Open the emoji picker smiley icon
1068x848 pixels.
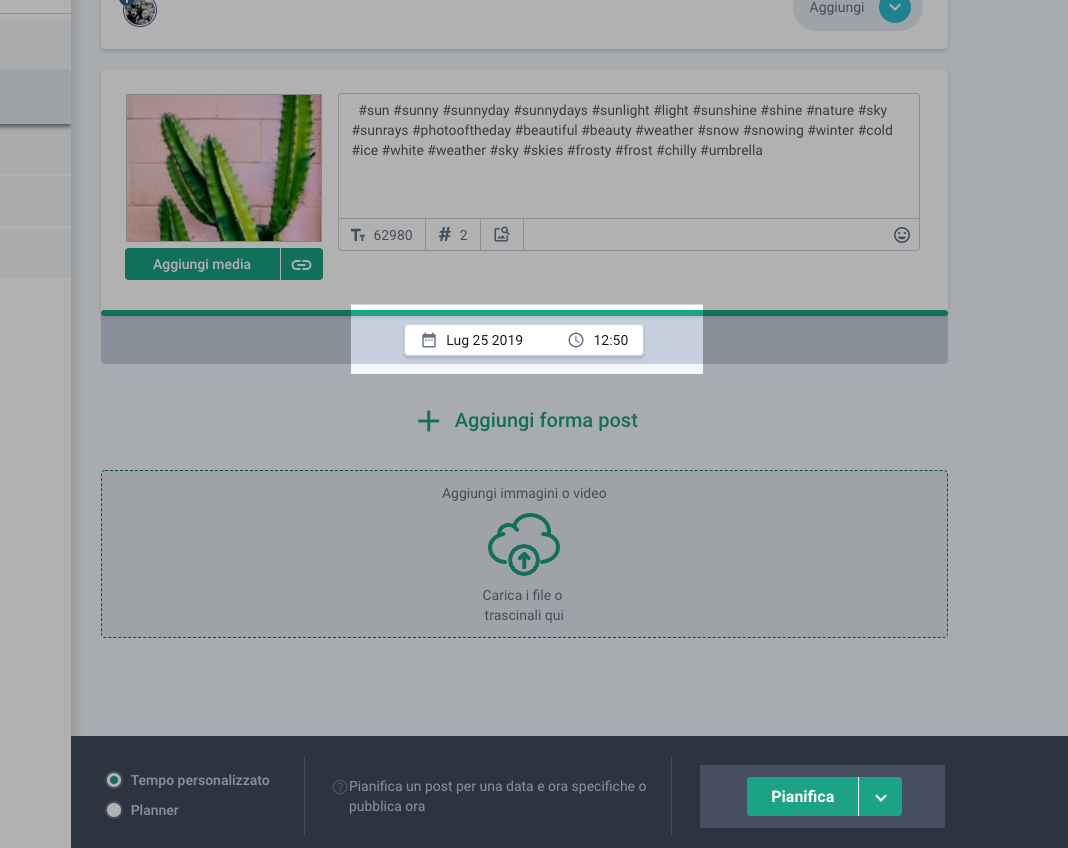(901, 235)
